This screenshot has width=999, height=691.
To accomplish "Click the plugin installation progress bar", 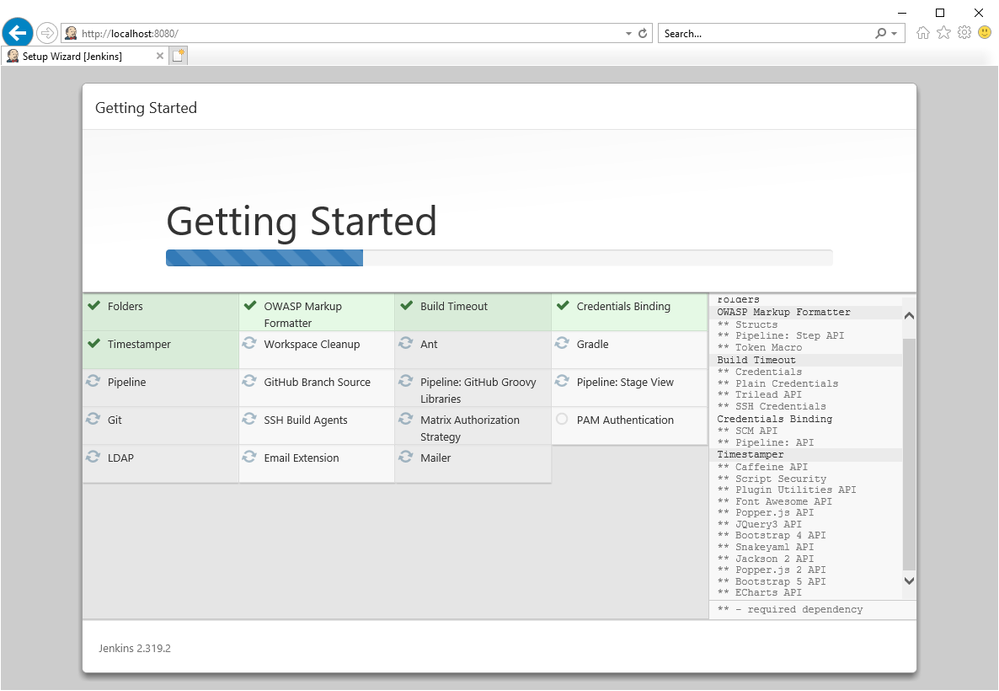I will [499, 257].
